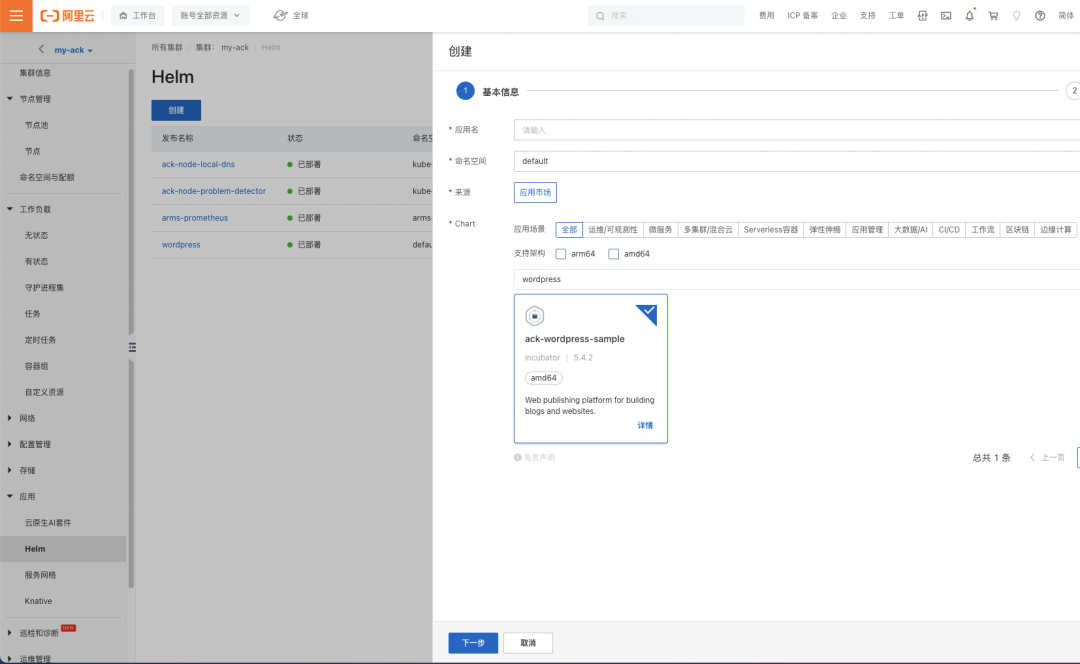Open 容器组 in the sidebar

point(37,366)
